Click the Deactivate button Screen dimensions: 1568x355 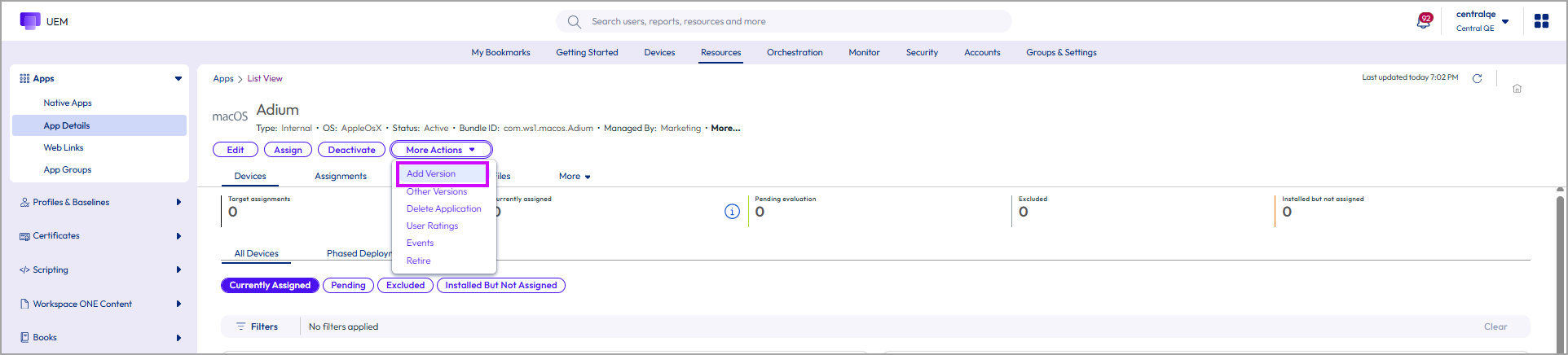[352, 150]
